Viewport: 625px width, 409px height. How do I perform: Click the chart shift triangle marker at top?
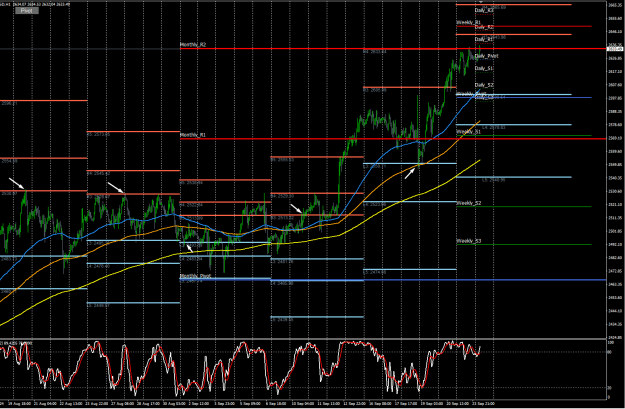point(481,2)
